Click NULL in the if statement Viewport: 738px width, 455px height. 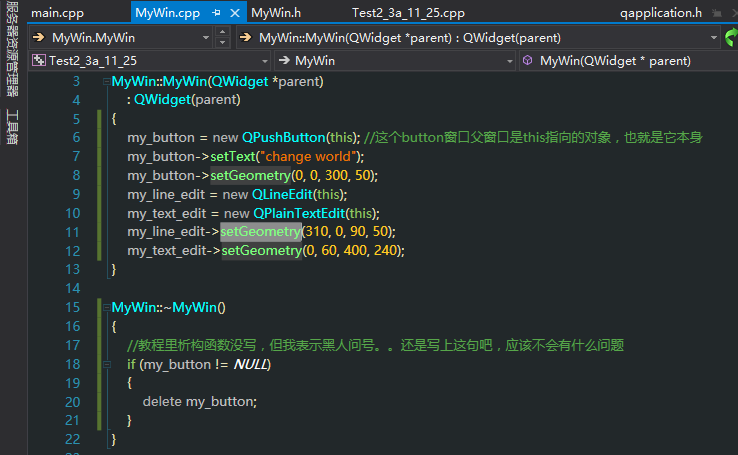click(x=250, y=364)
